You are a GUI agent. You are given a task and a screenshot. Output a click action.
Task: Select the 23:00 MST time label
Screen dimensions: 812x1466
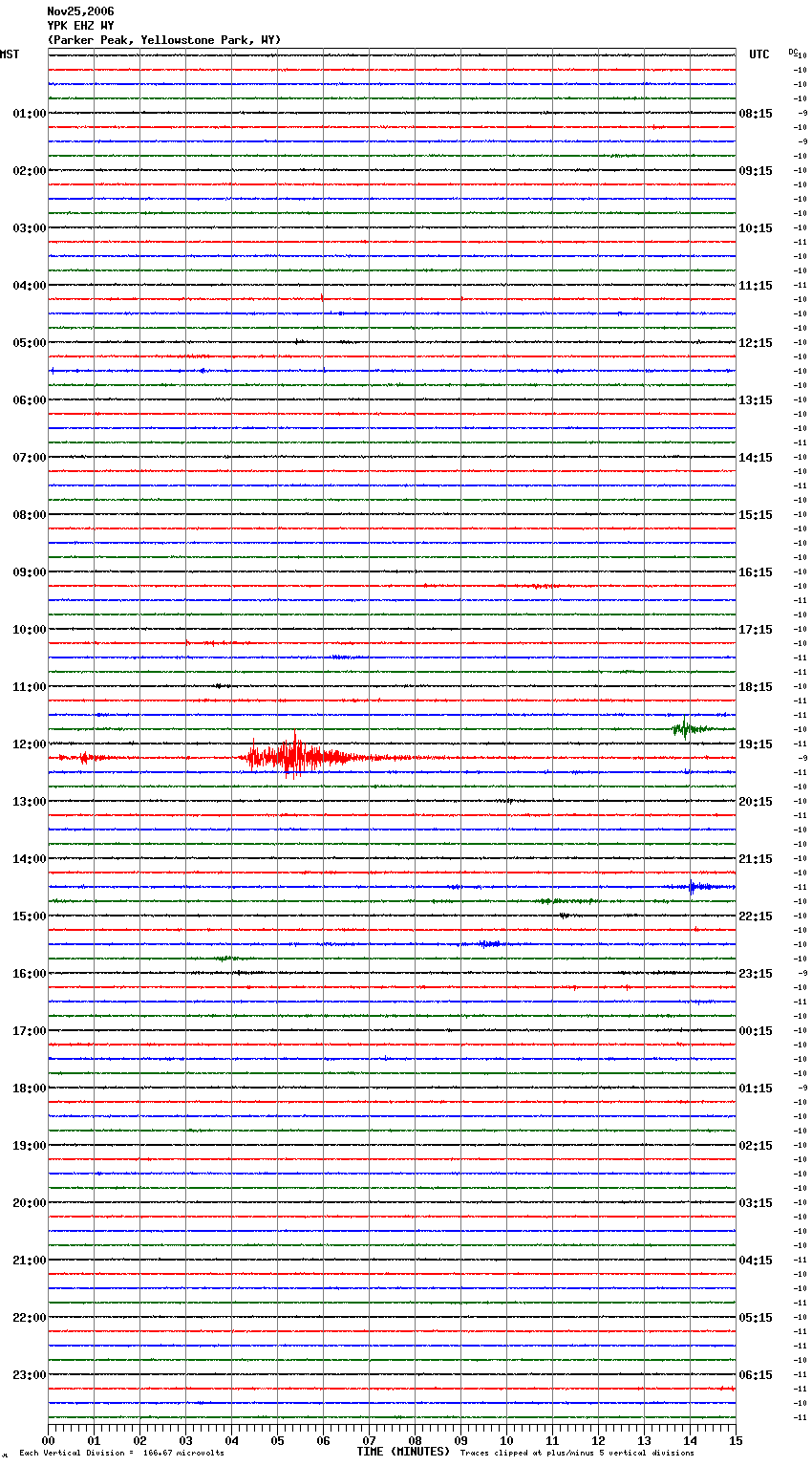click(x=29, y=1375)
